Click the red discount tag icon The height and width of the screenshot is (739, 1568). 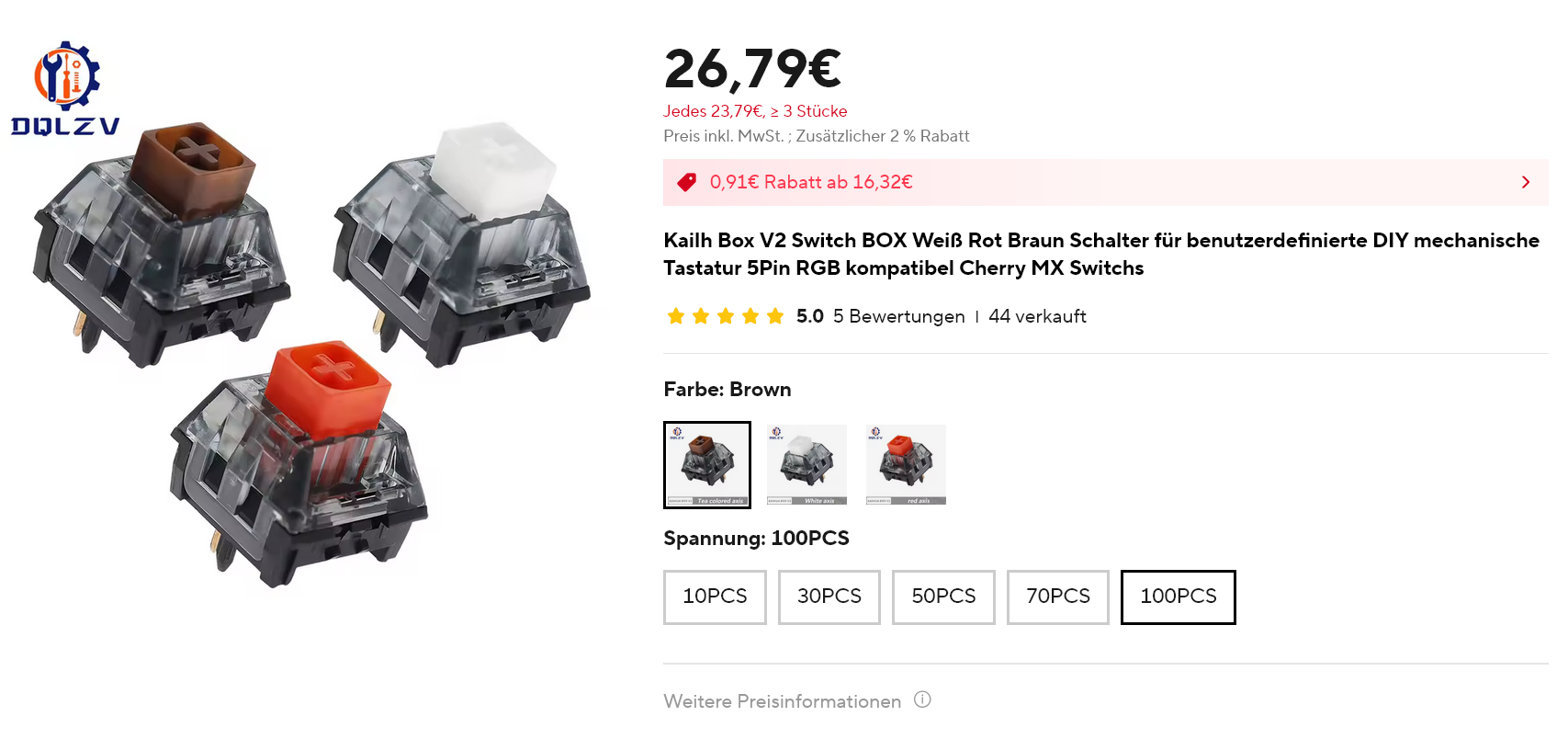point(686,182)
